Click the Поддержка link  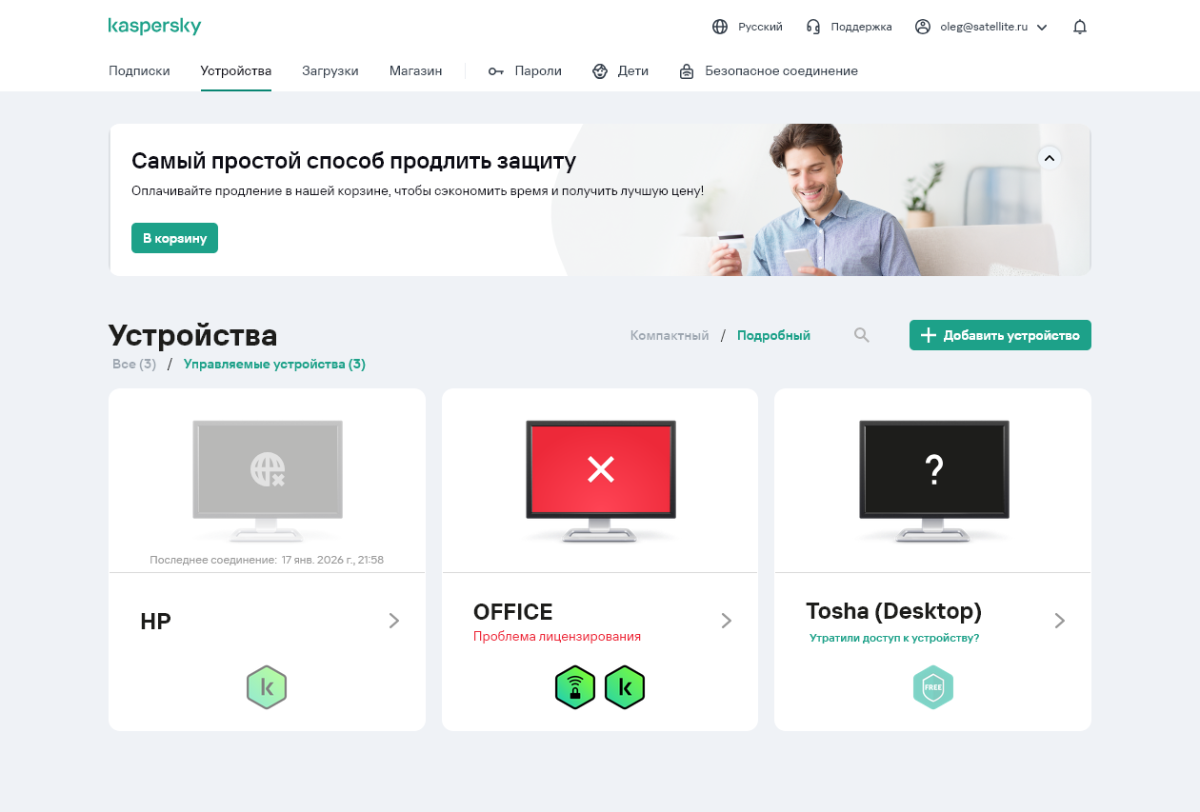[x=861, y=27]
